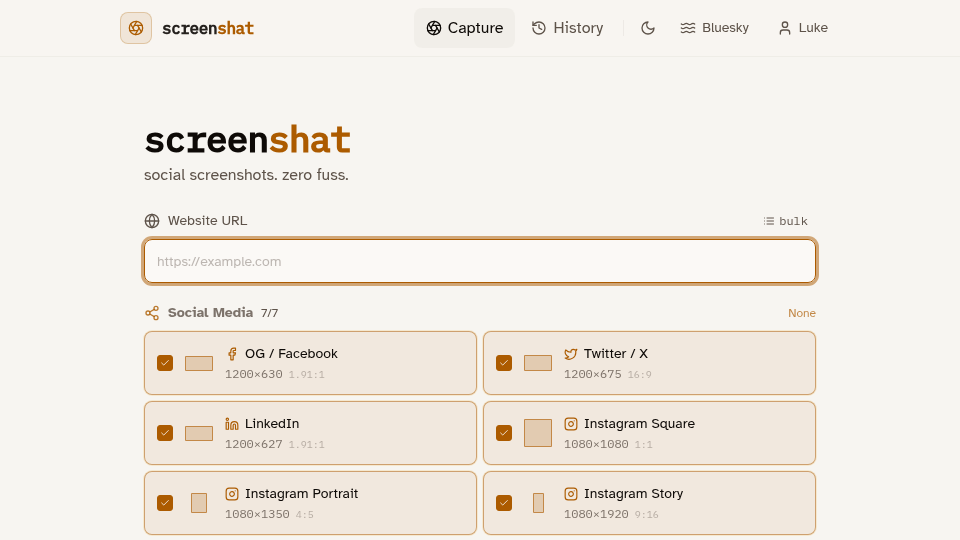Screen dimensions: 960x540
Task: Uncheck the Instagram Story checkbox
Action: [x=504, y=503]
